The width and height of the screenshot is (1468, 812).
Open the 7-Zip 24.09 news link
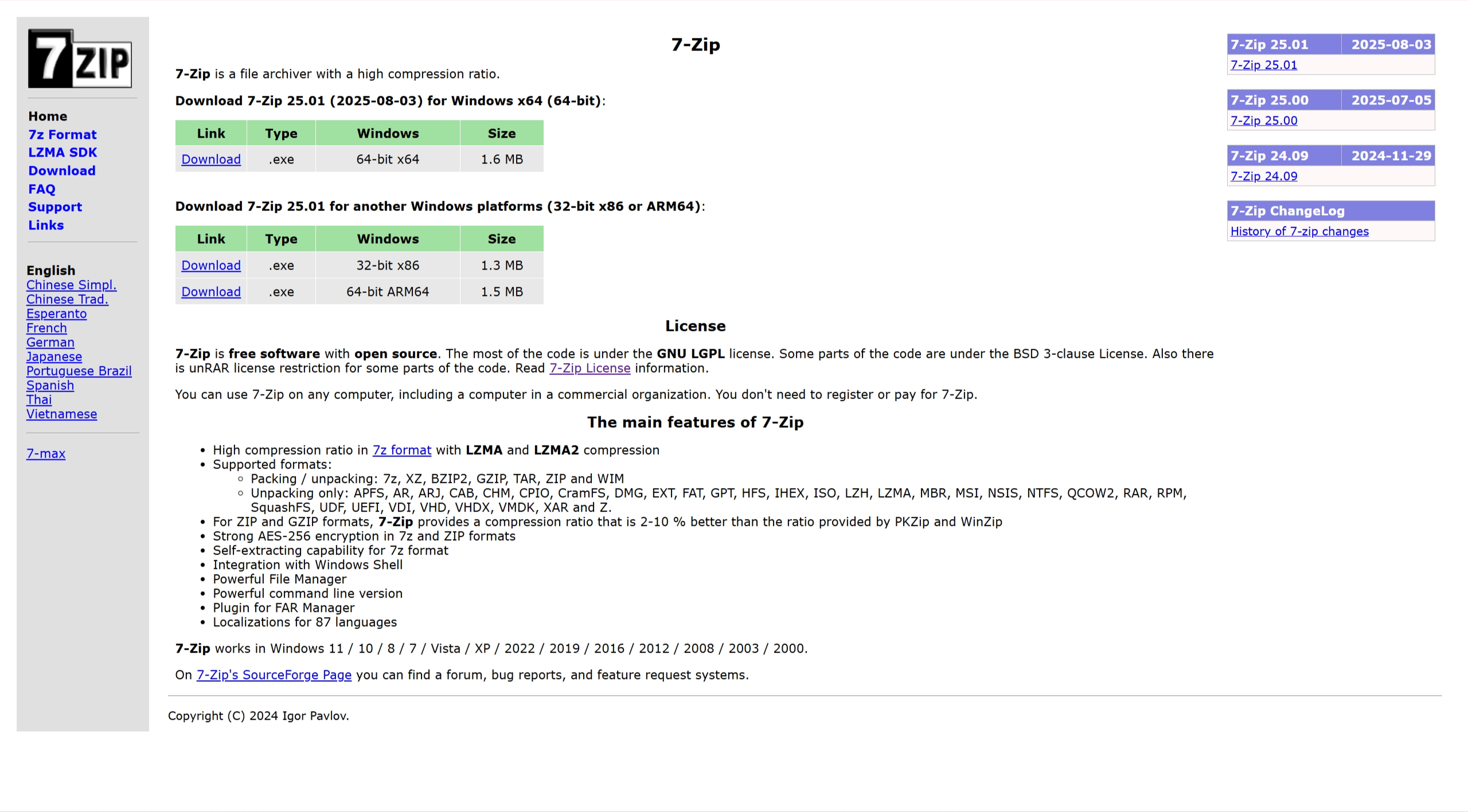point(1263,176)
